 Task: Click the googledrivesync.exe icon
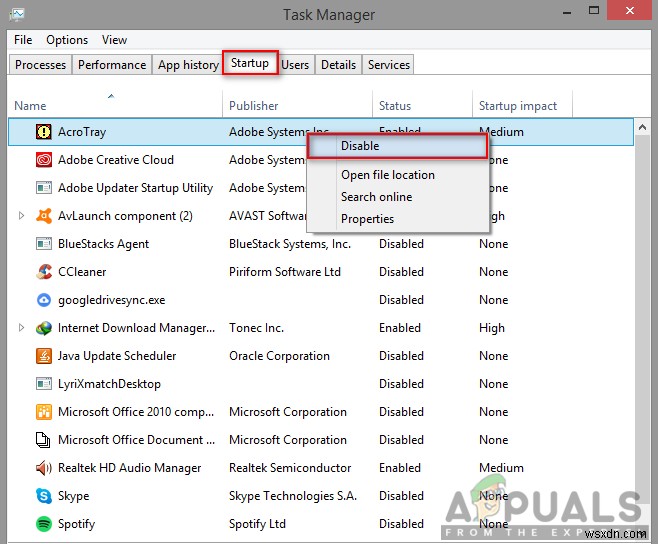point(44,300)
